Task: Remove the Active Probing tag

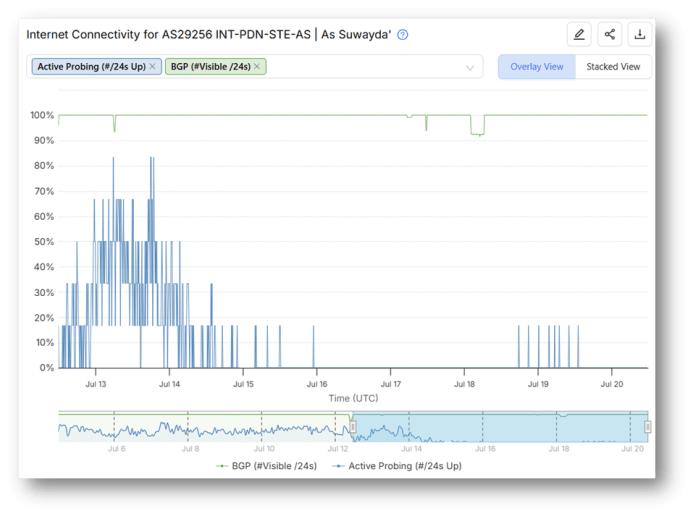Action: coord(153,67)
